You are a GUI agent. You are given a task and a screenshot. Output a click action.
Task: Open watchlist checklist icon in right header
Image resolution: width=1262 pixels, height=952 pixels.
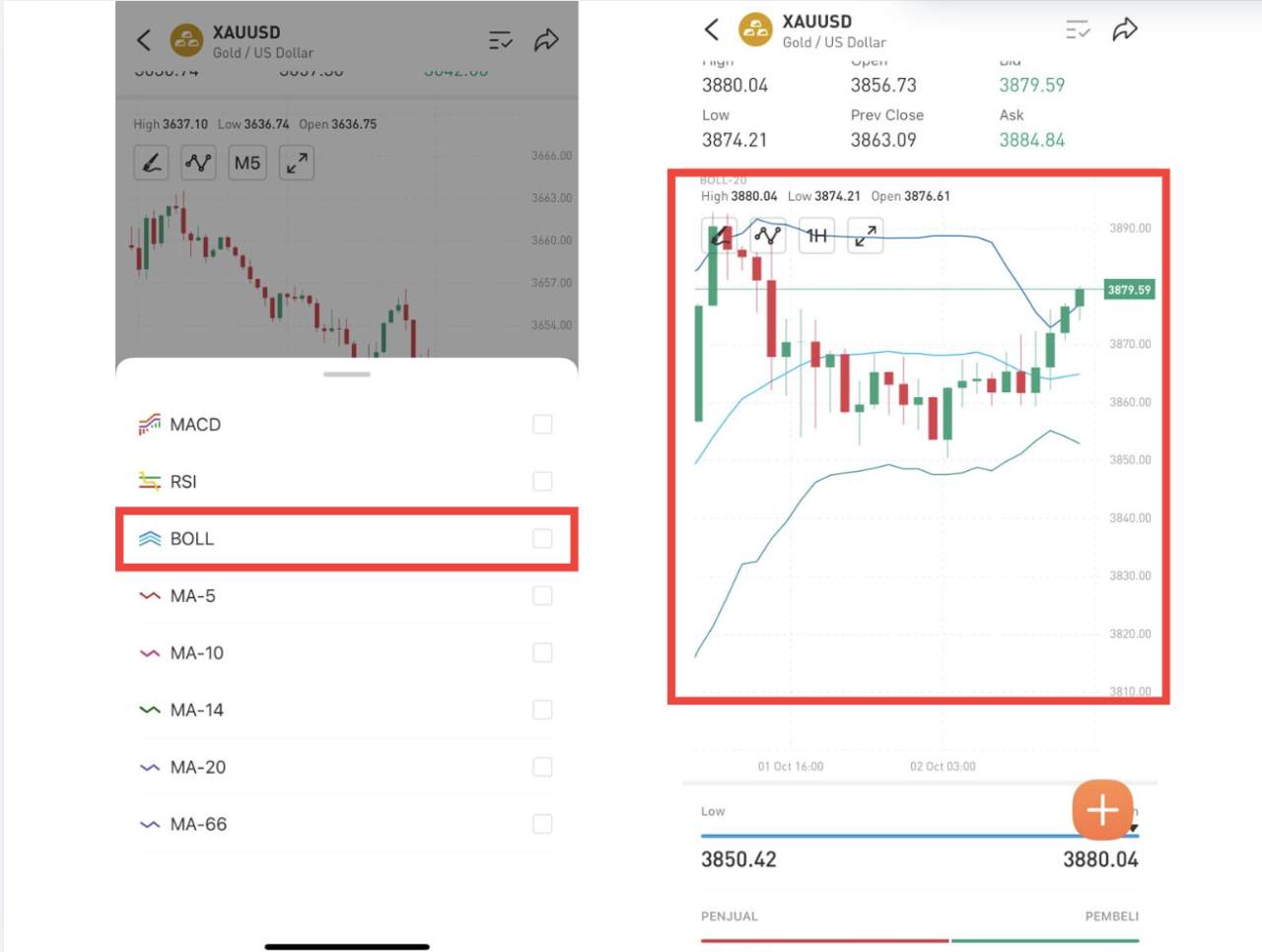coord(1078,30)
